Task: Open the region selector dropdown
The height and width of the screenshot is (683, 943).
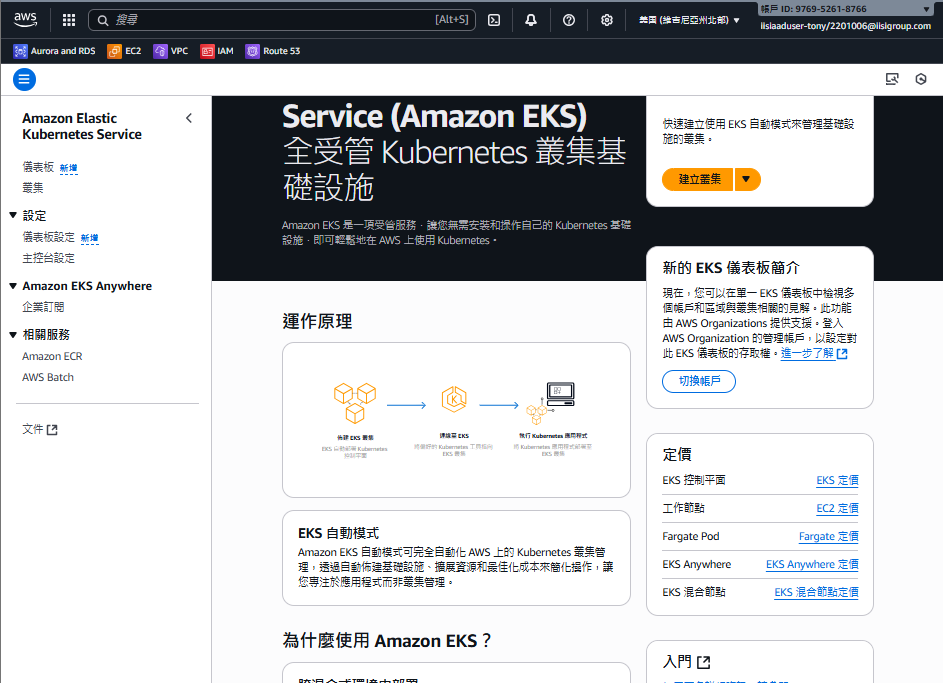Action: coord(689,20)
